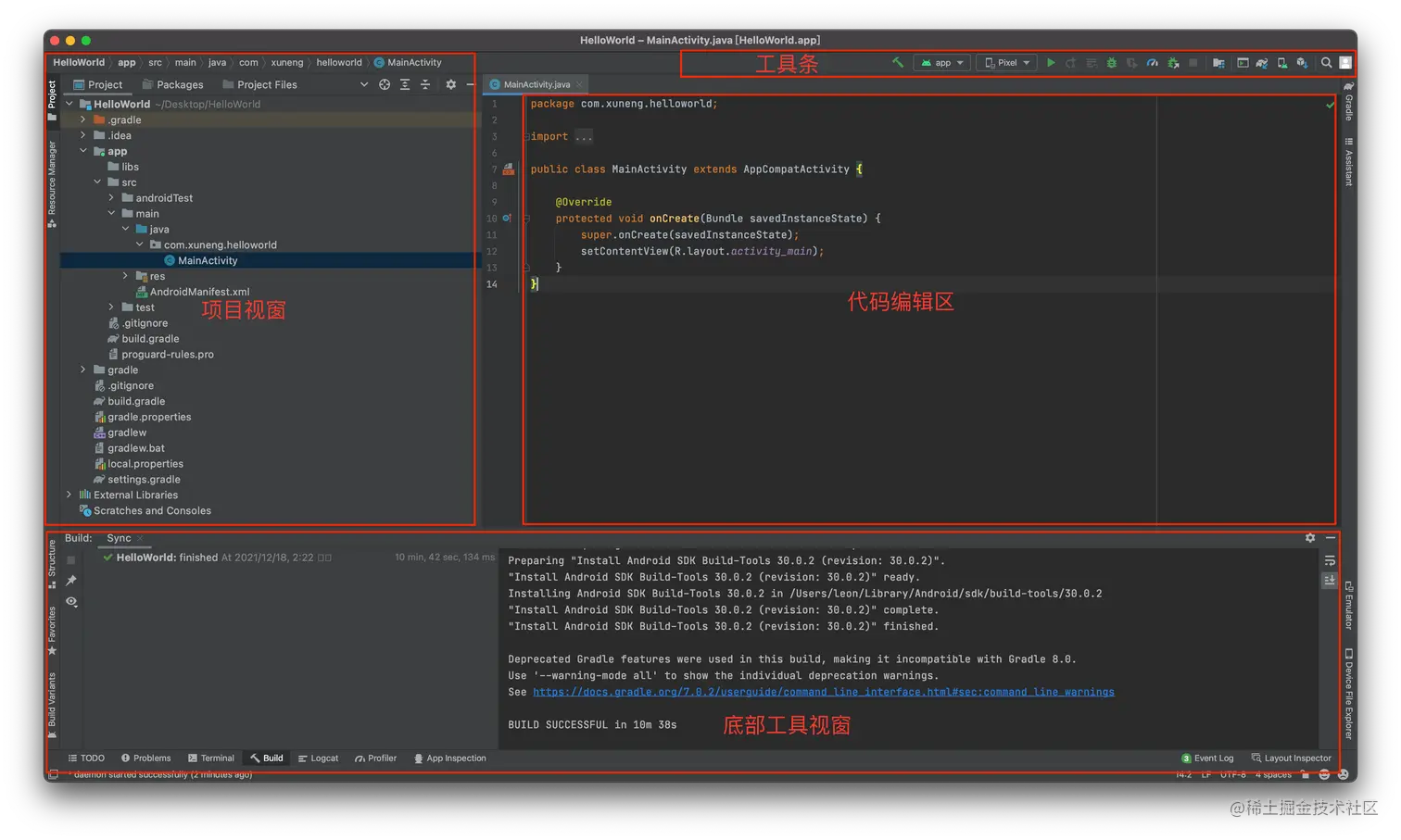1401x840 pixels.
Task: Open the app run configuration dropdown
Action: click(x=942, y=63)
